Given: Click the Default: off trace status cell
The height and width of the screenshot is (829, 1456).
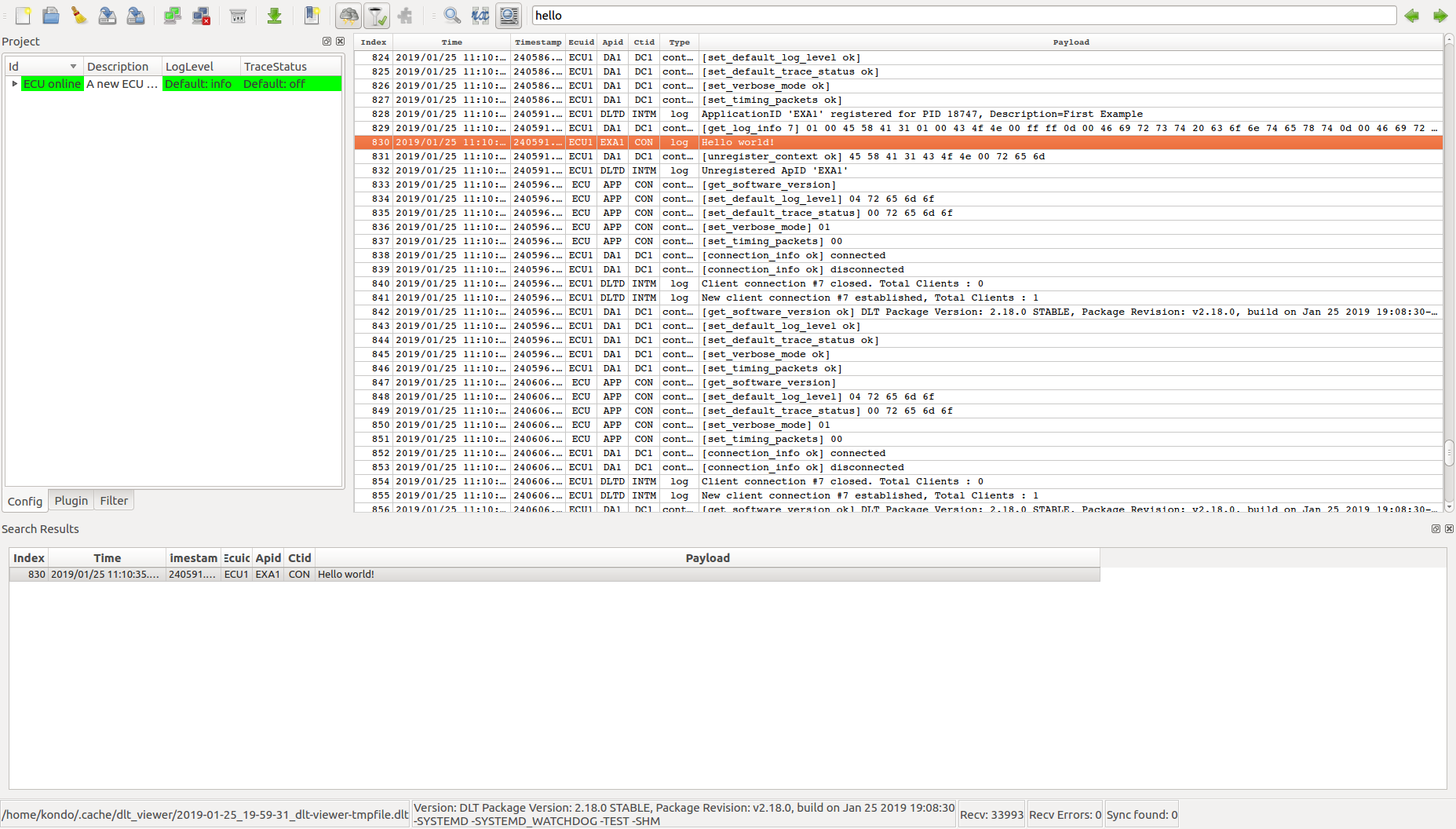Looking at the screenshot, I should coord(290,84).
